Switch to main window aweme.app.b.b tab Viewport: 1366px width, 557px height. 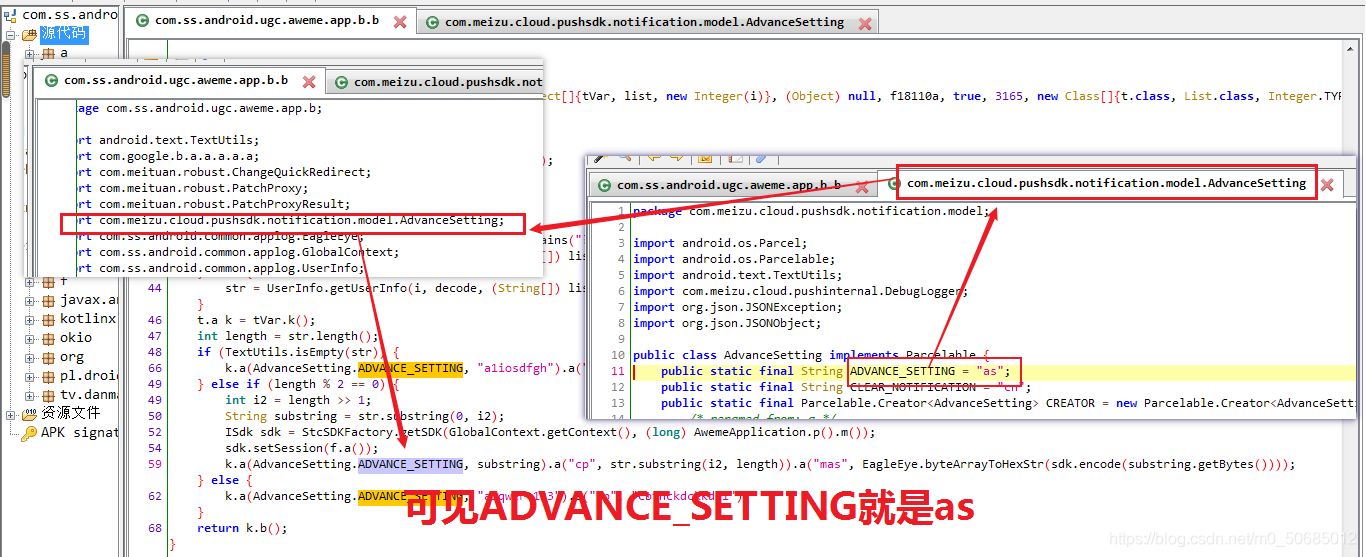click(272, 21)
